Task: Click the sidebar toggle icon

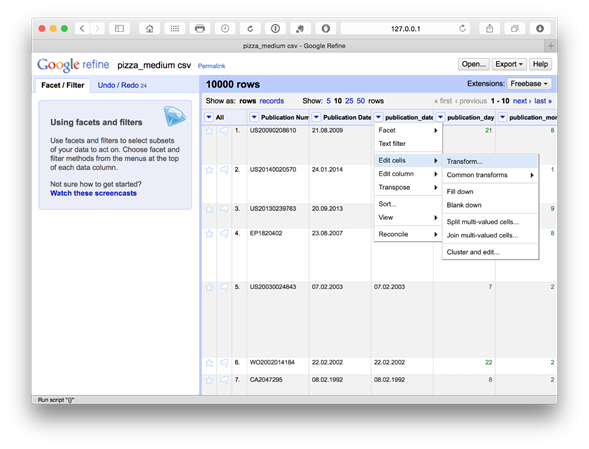Action: pyautogui.click(x=119, y=29)
